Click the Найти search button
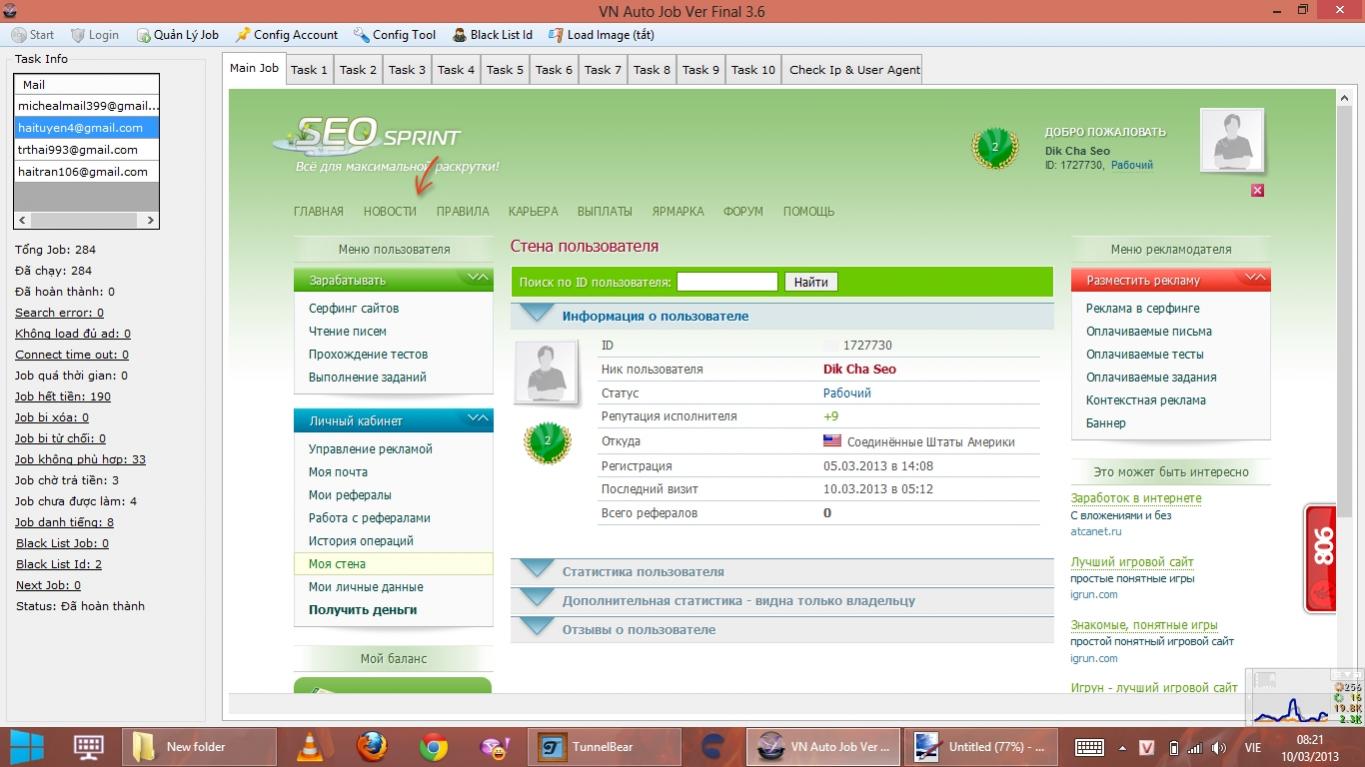The height and width of the screenshot is (767, 1365). click(x=811, y=282)
